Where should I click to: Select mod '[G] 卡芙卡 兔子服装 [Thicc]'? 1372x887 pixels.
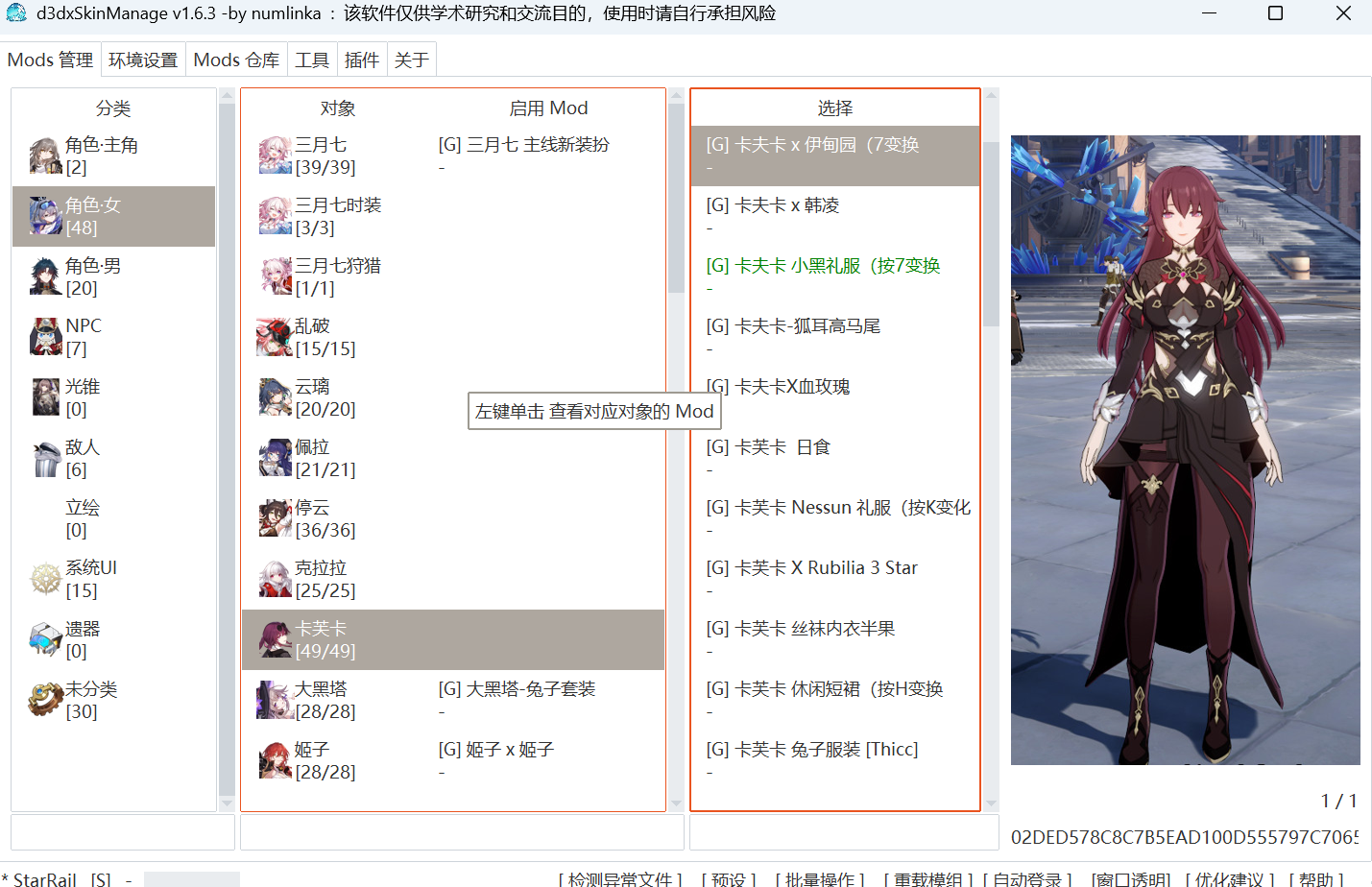[835, 760]
